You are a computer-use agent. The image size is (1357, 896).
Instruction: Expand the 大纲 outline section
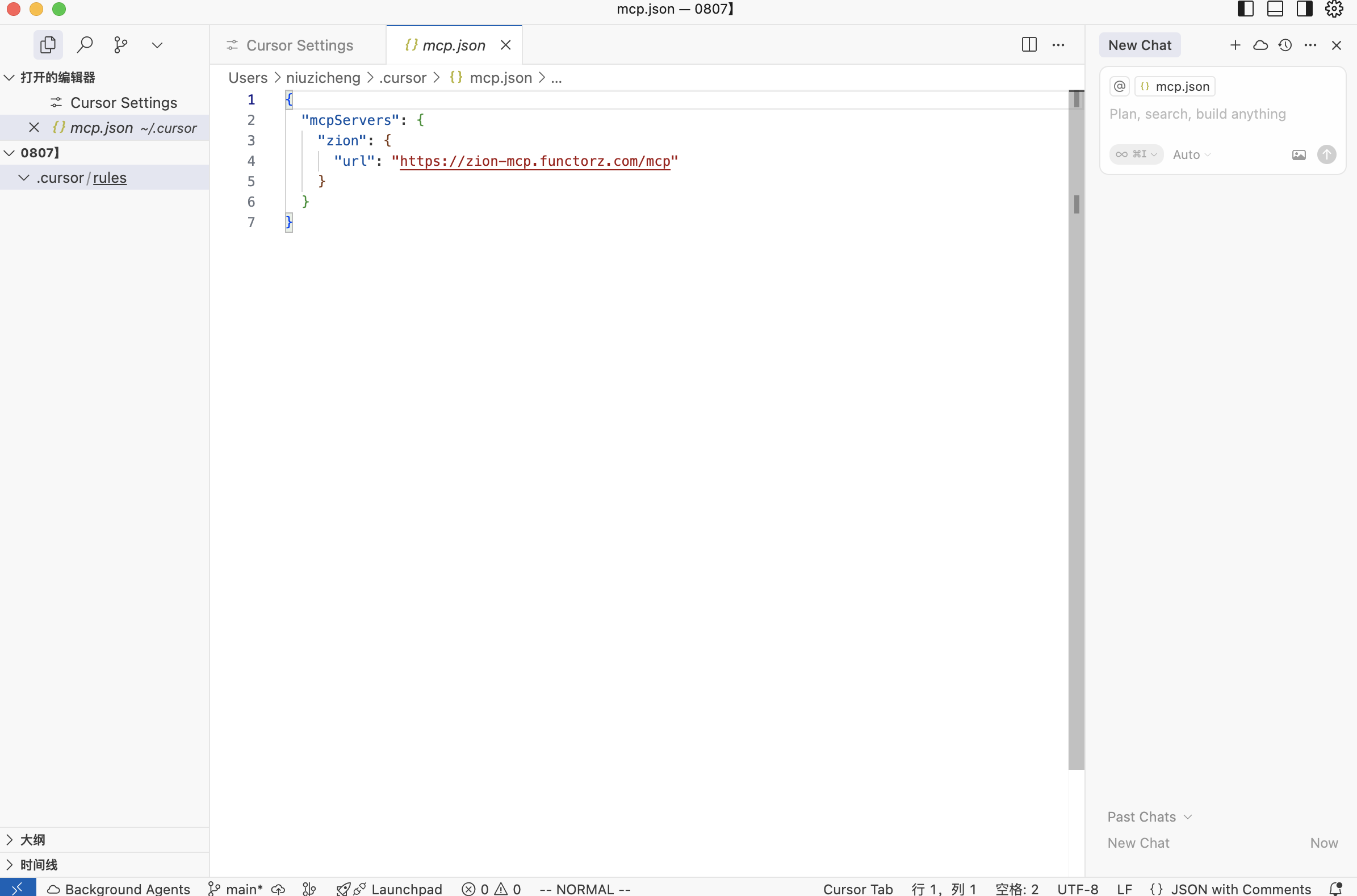click(104, 839)
